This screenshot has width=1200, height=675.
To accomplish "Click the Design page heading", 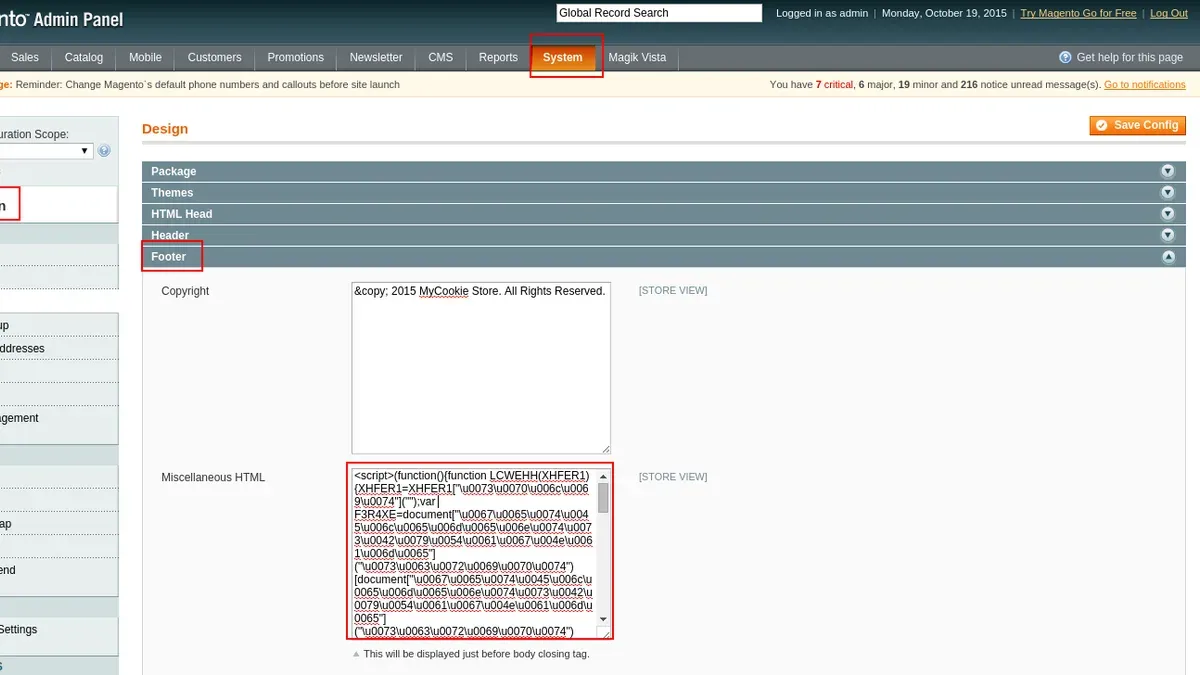I will [165, 128].
